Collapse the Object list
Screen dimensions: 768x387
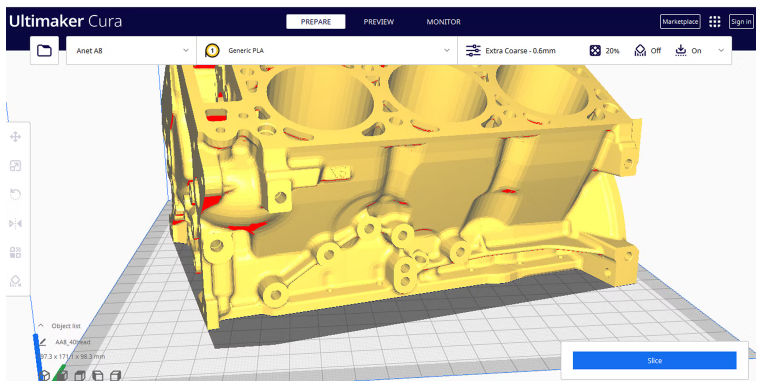point(41,326)
